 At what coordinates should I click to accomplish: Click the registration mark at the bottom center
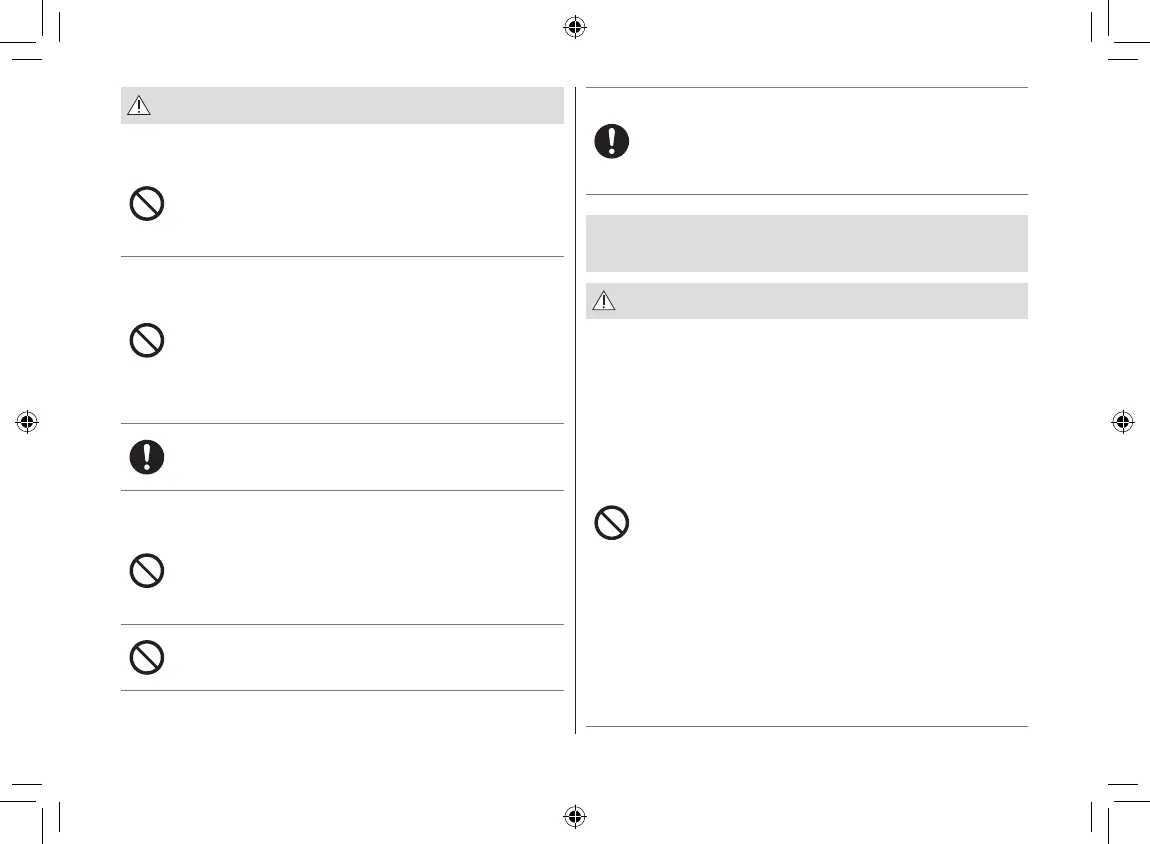(x=574, y=816)
